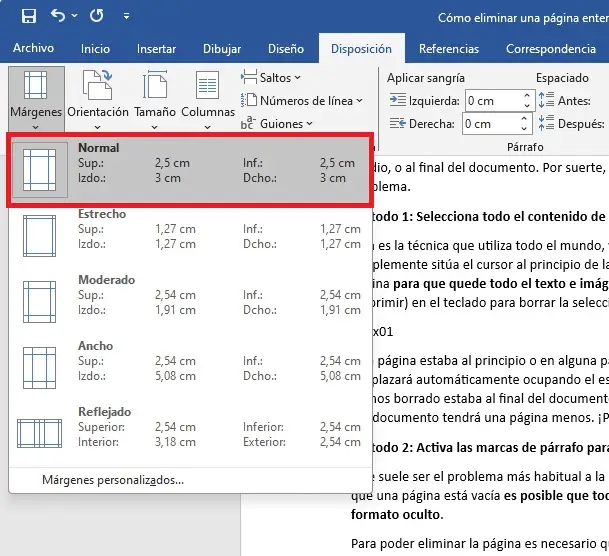The width and height of the screenshot is (609, 556).
Task: Click the Normal margin thumbnail icon
Action: pyautogui.click(x=39, y=170)
